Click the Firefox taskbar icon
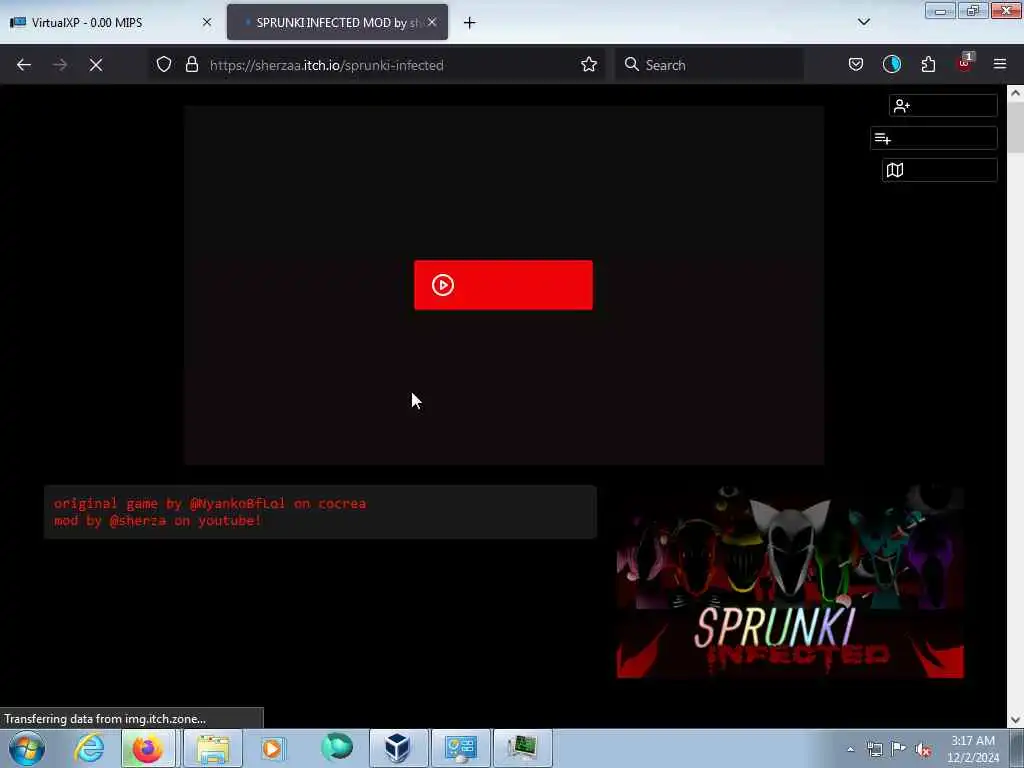Image resolution: width=1024 pixels, height=768 pixels. pyautogui.click(x=148, y=748)
